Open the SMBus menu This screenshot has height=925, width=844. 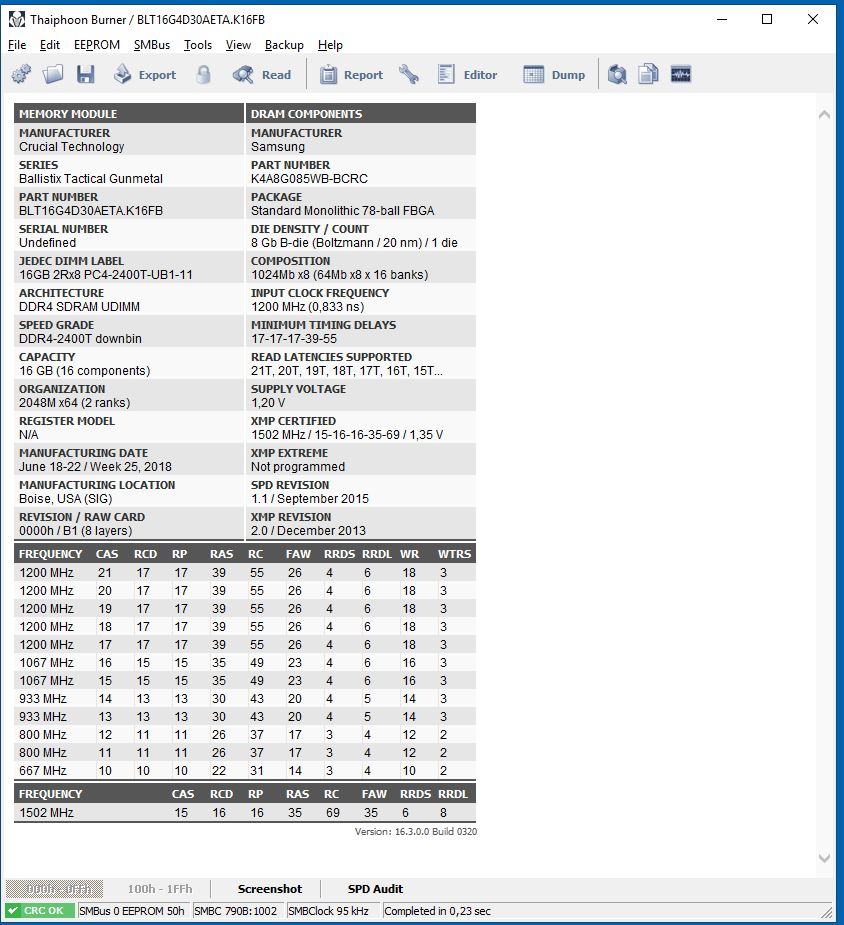(x=152, y=45)
